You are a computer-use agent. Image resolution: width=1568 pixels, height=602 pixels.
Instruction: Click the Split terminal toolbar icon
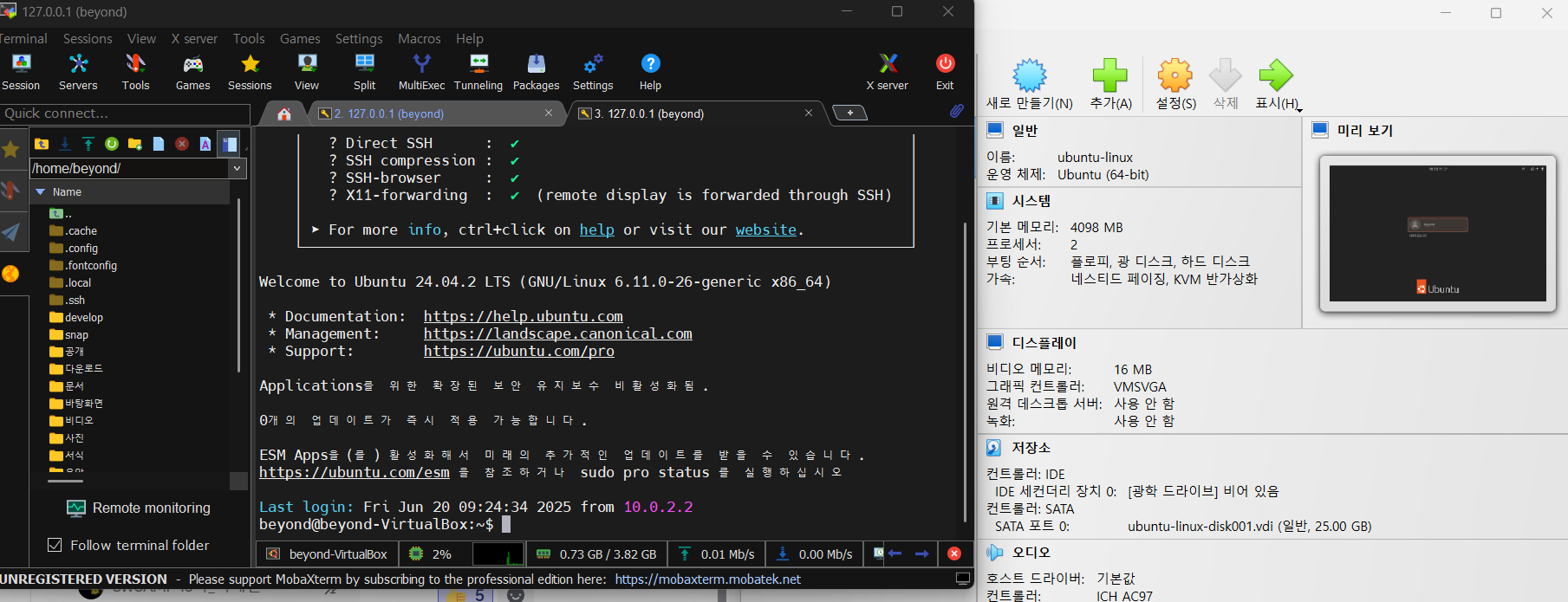[364, 72]
